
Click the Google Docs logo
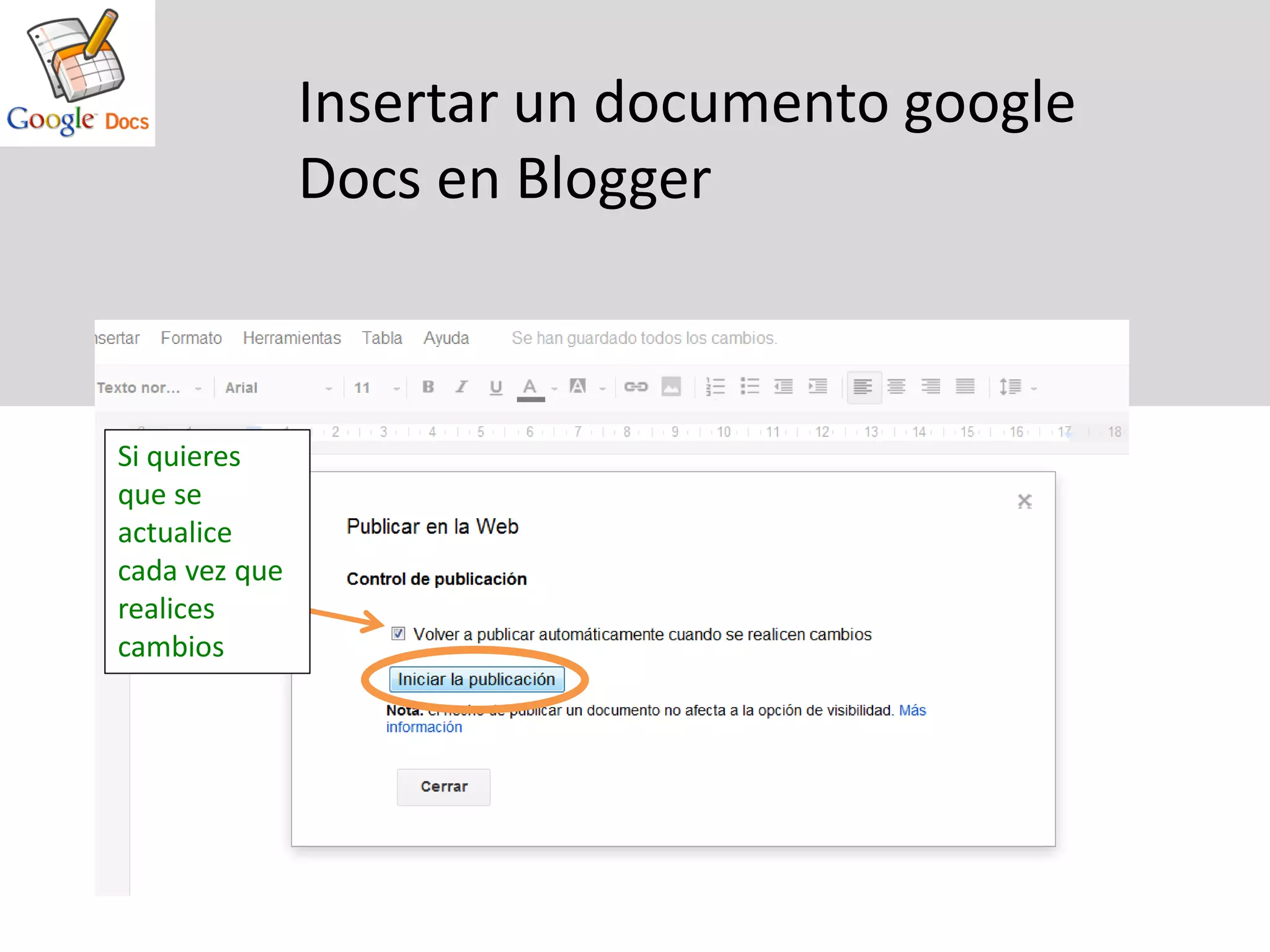click(x=78, y=73)
